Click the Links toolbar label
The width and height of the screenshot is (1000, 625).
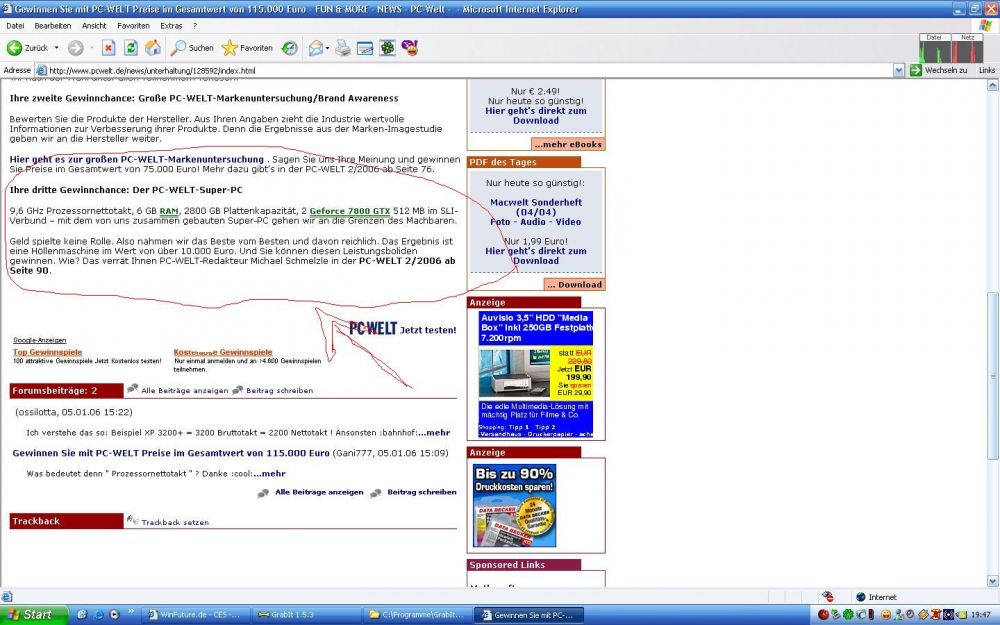pos(987,70)
